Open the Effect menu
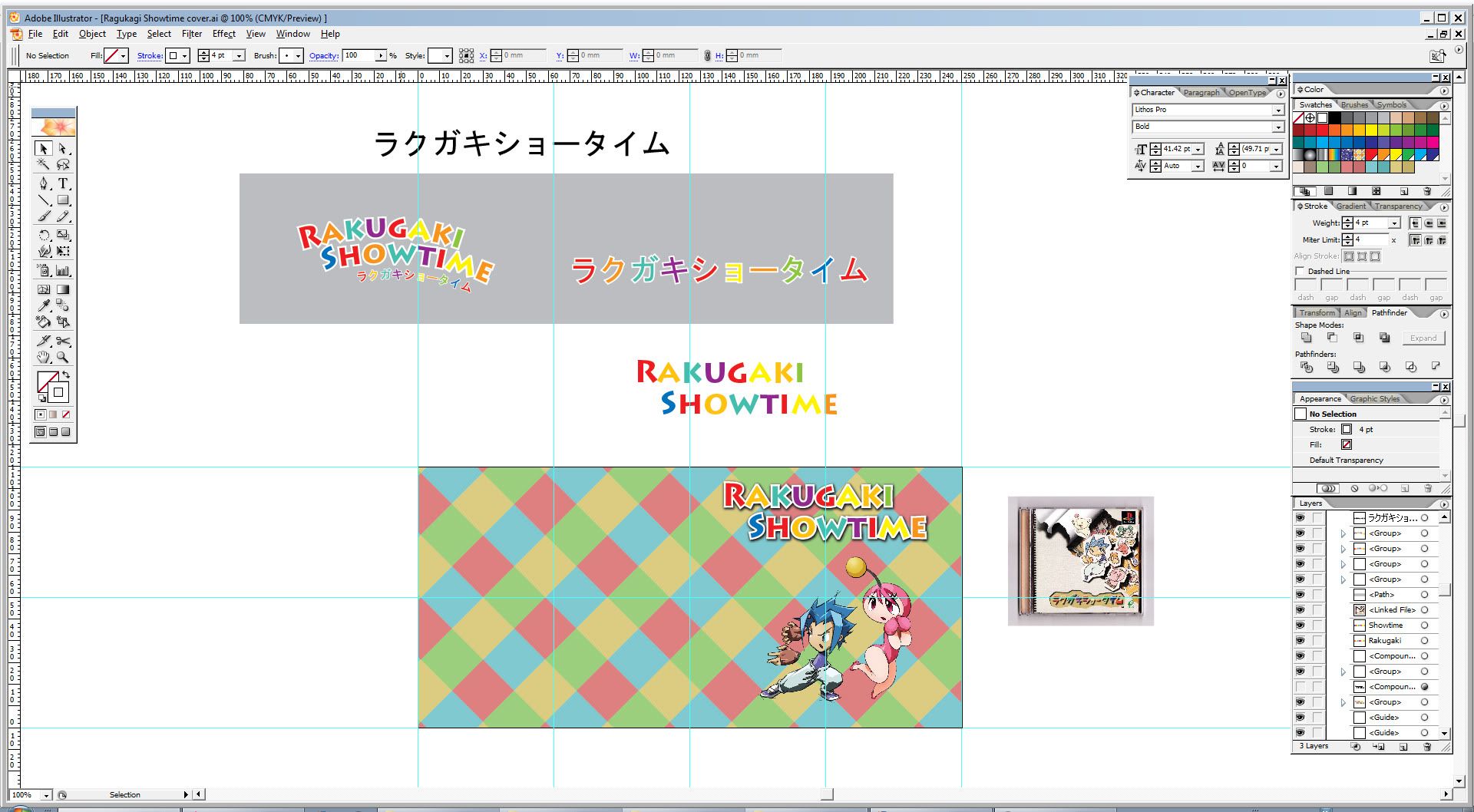Viewport: 1474px width, 812px height. pyautogui.click(x=224, y=34)
